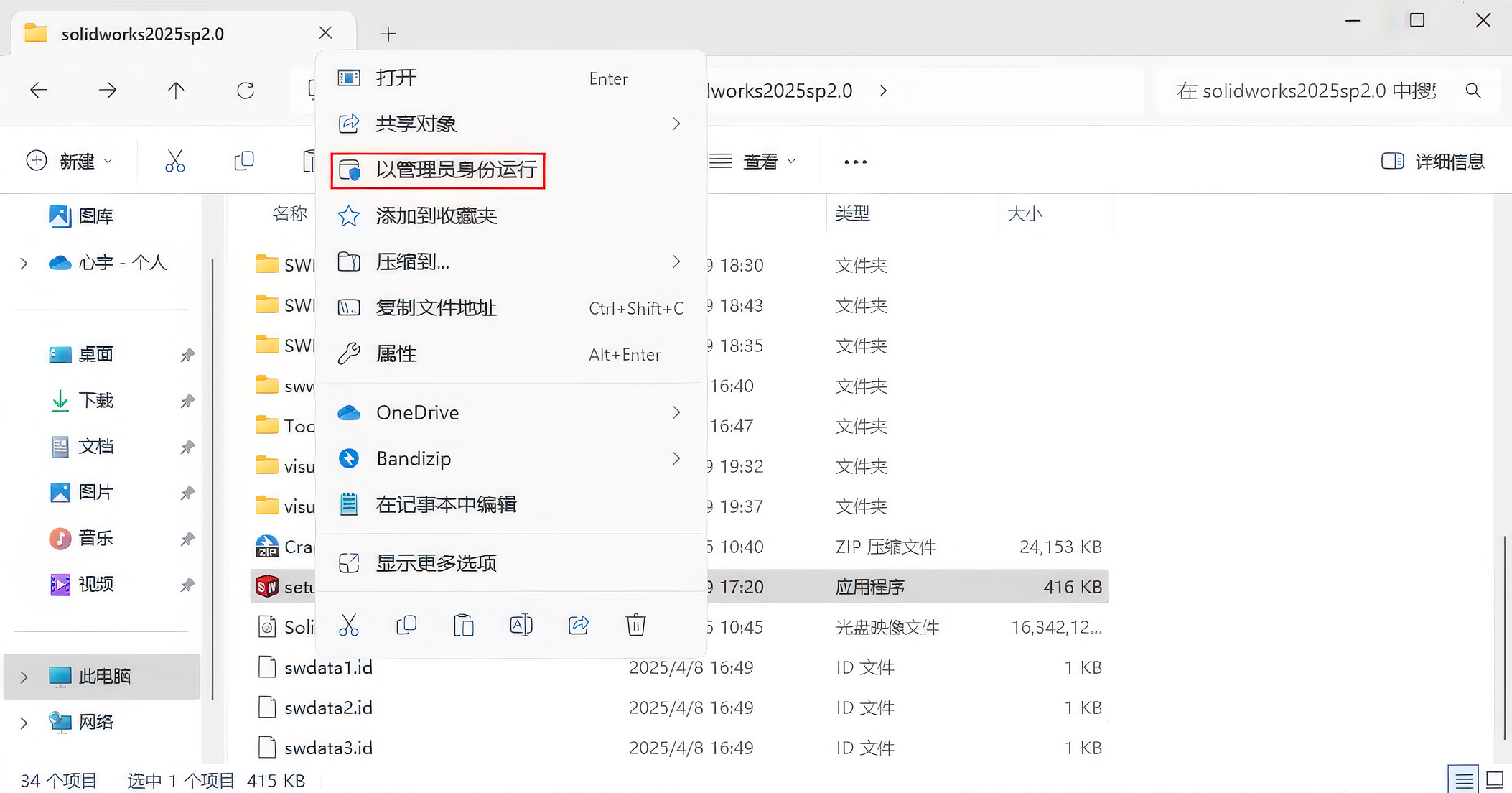Open the 共享对象 submenu

[511, 124]
